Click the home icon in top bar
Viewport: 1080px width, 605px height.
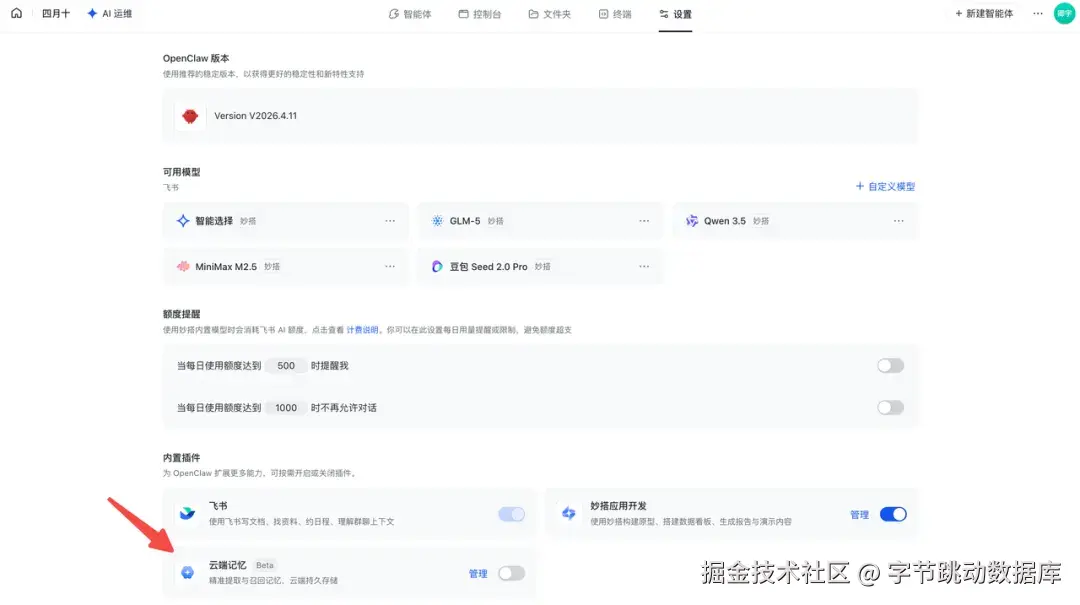[17, 13]
